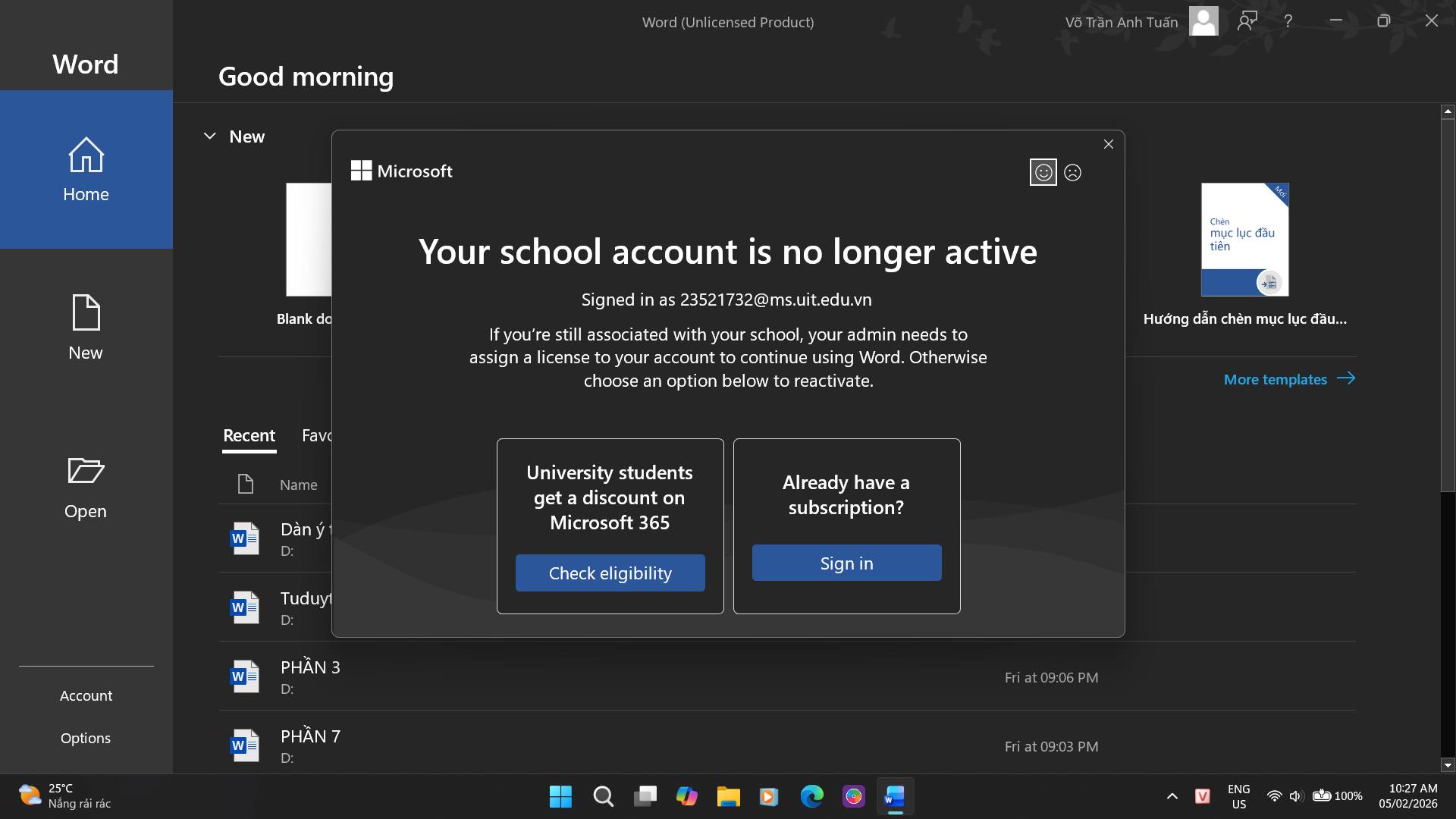Open the clock showing 10:27 AM
Screen dimensions: 1456x819
(1408, 796)
